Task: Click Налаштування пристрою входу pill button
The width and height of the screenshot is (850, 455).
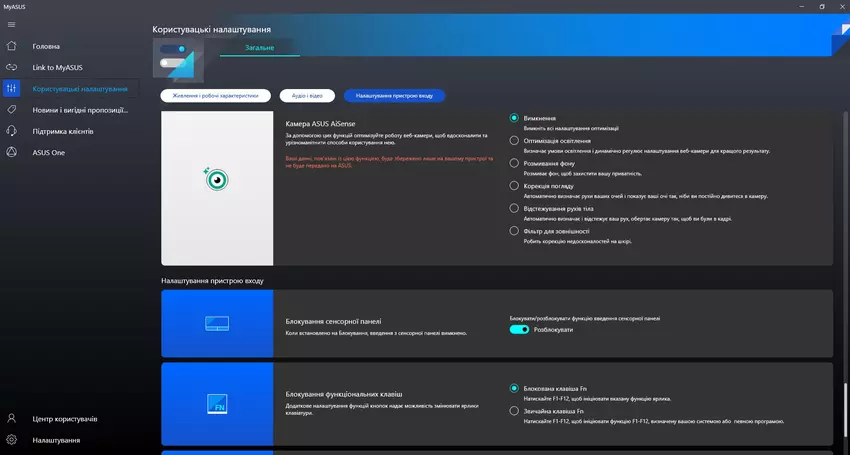Action: coord(394,96)
